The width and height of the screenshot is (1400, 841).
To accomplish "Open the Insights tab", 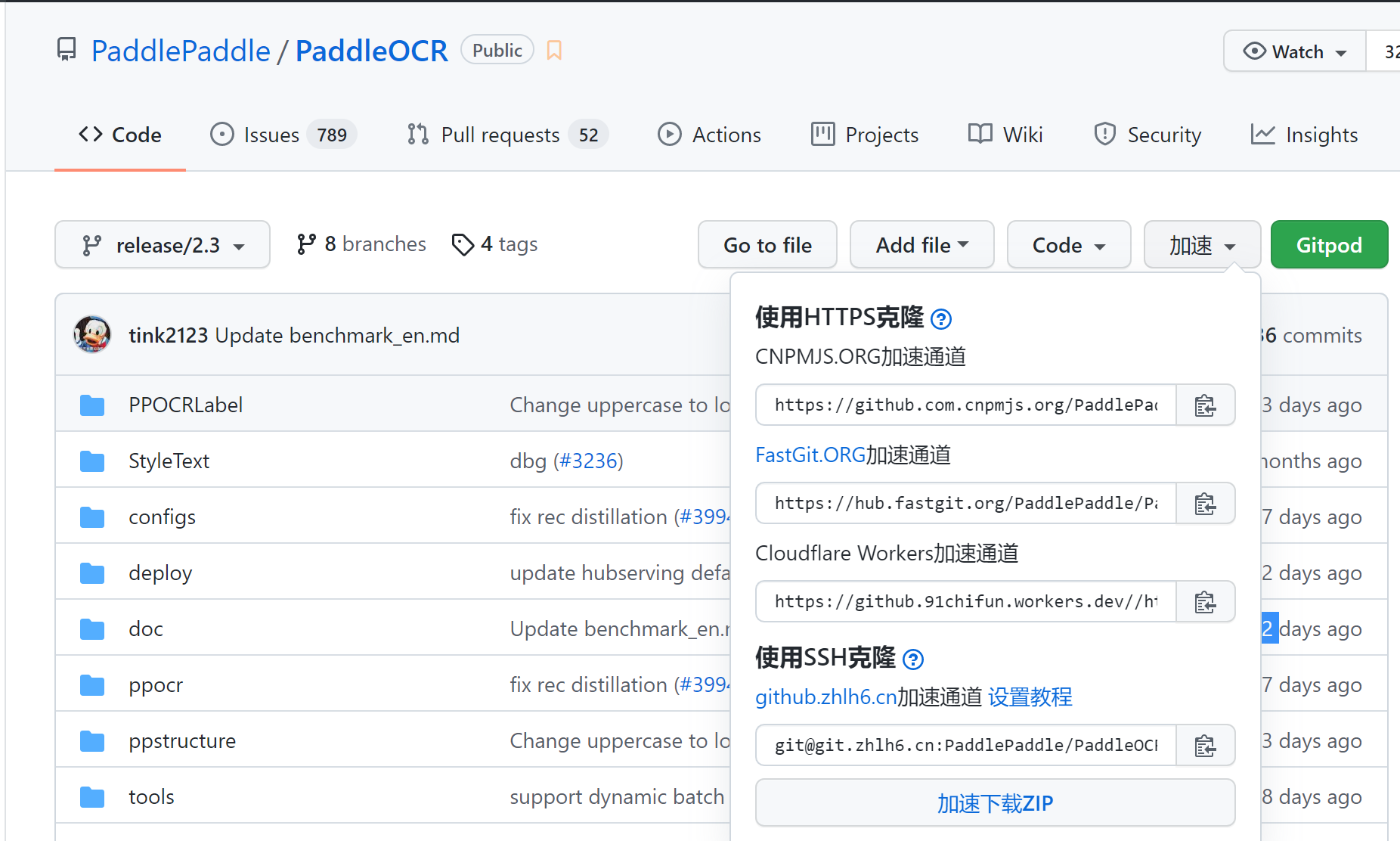I will (x=1304, y=135).
